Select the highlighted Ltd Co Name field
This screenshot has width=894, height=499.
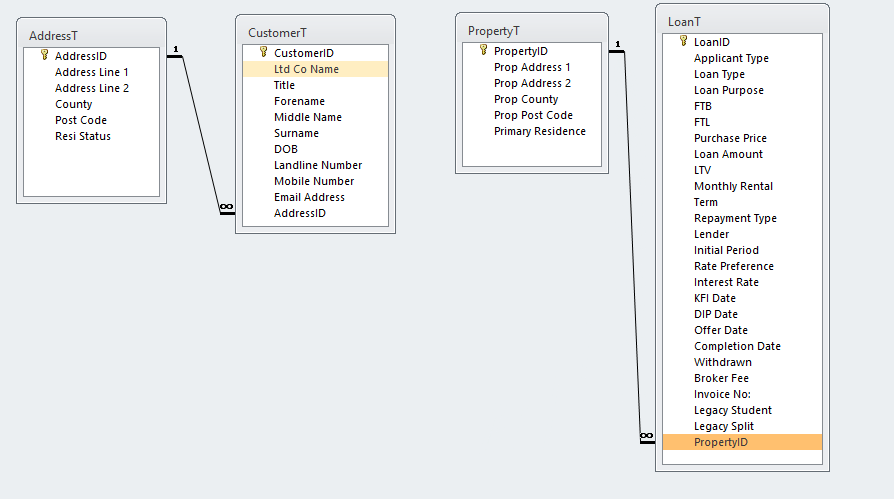pos(315,68)
